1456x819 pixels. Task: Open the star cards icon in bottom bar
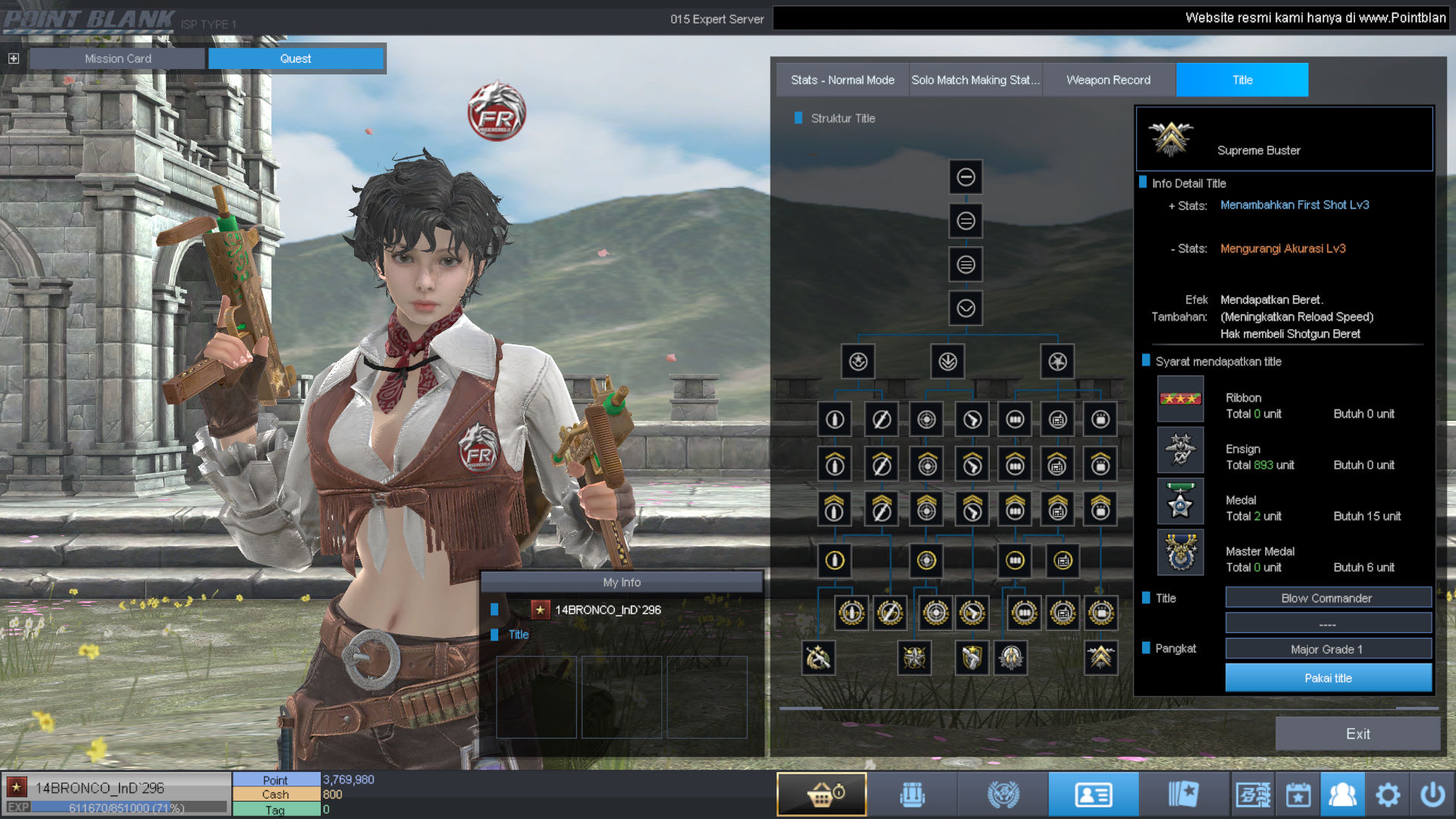pos(1184,794)
